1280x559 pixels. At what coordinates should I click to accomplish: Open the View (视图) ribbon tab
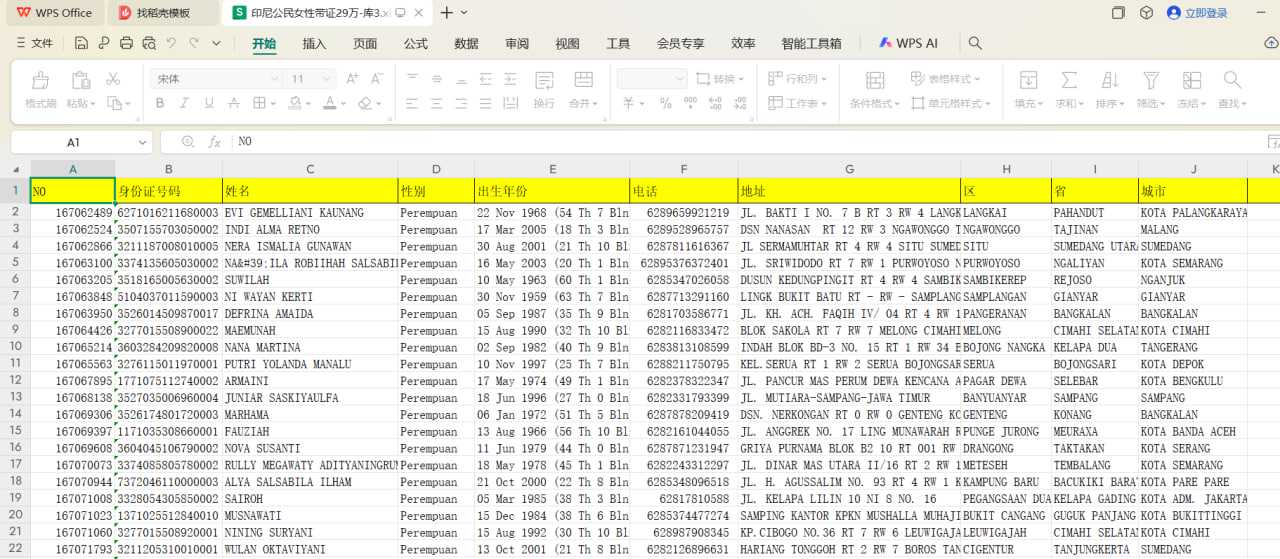pos(567,43)
